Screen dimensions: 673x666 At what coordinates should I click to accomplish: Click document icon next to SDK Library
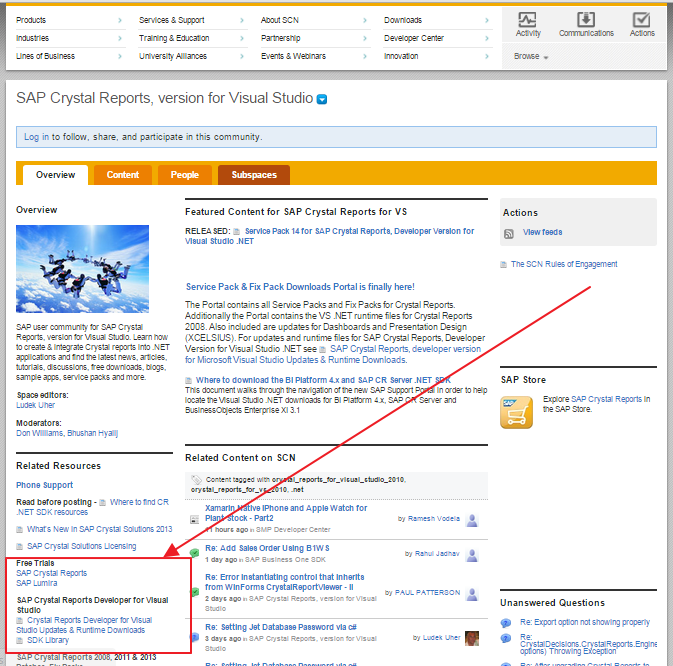[x=19, y=641]
